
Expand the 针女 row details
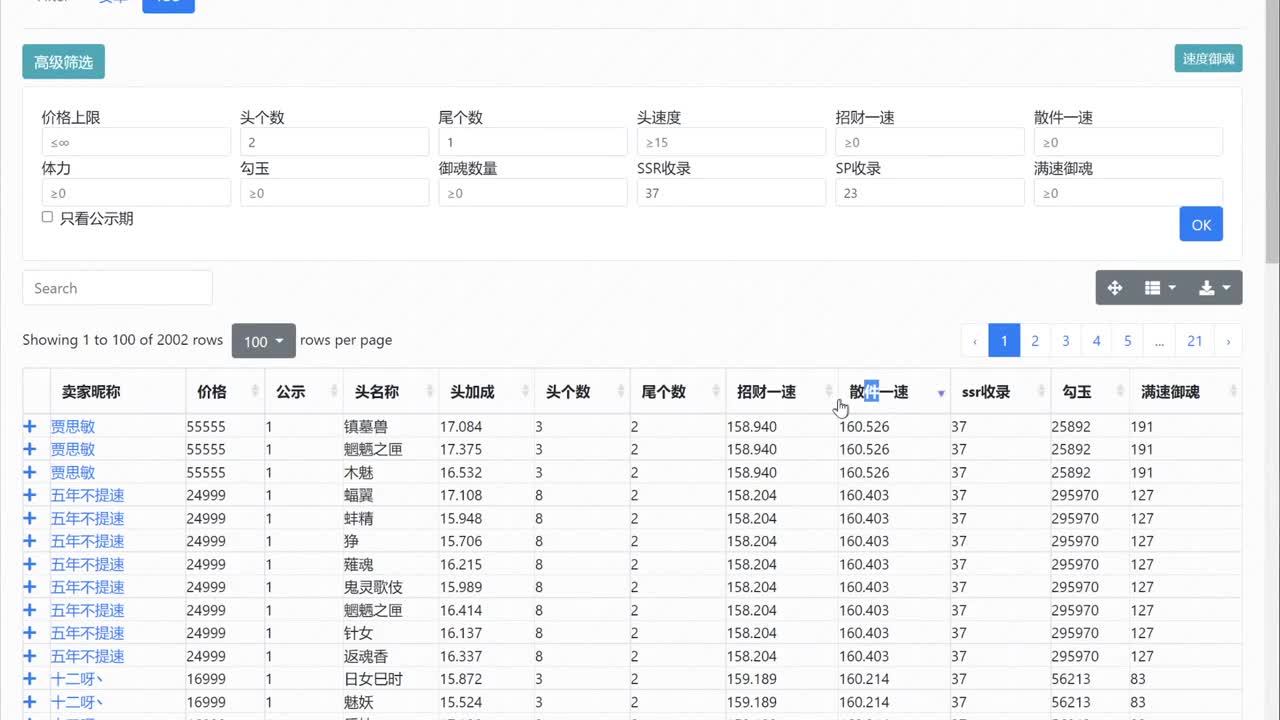click(x=30, y=633)
